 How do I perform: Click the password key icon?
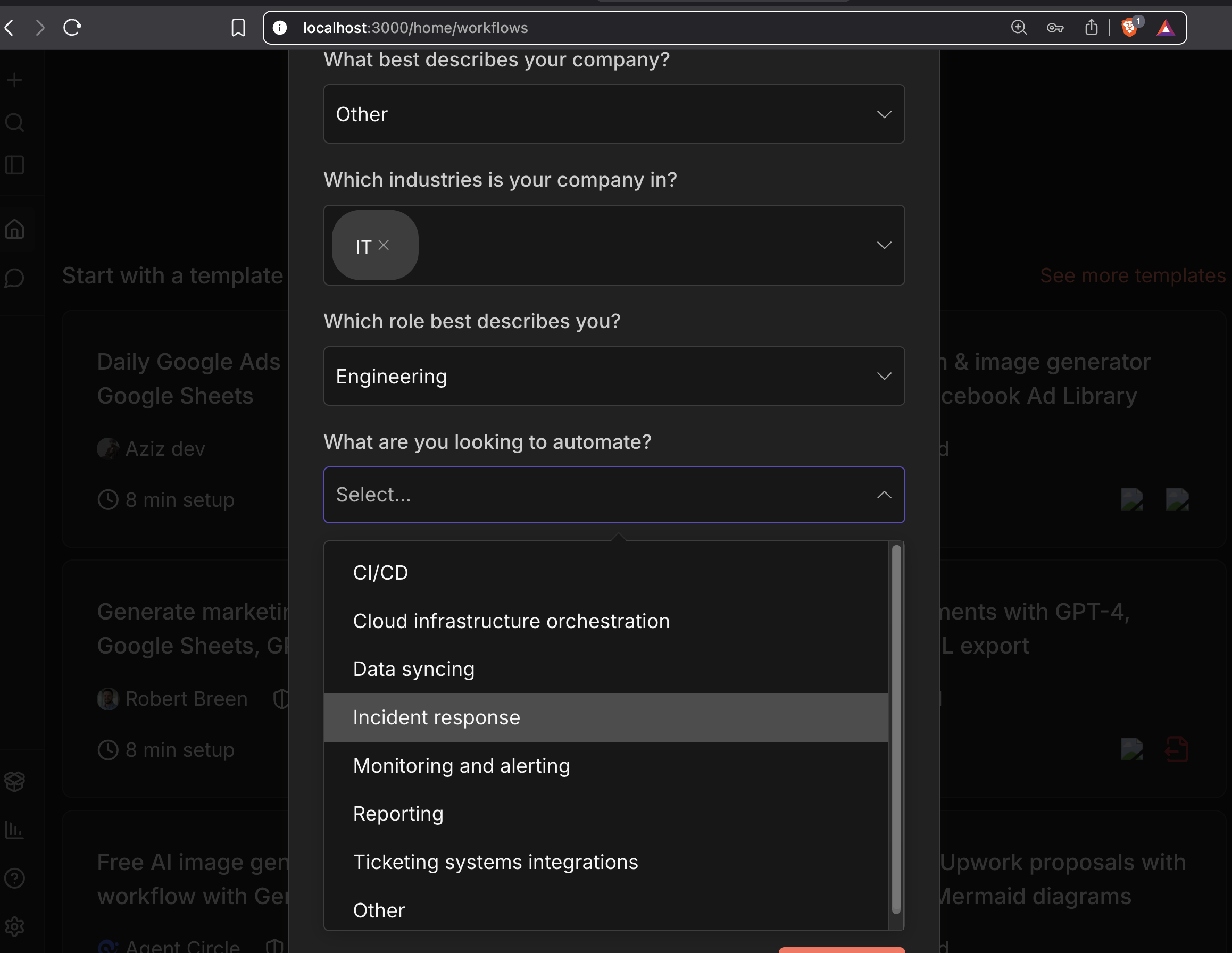1055,28
